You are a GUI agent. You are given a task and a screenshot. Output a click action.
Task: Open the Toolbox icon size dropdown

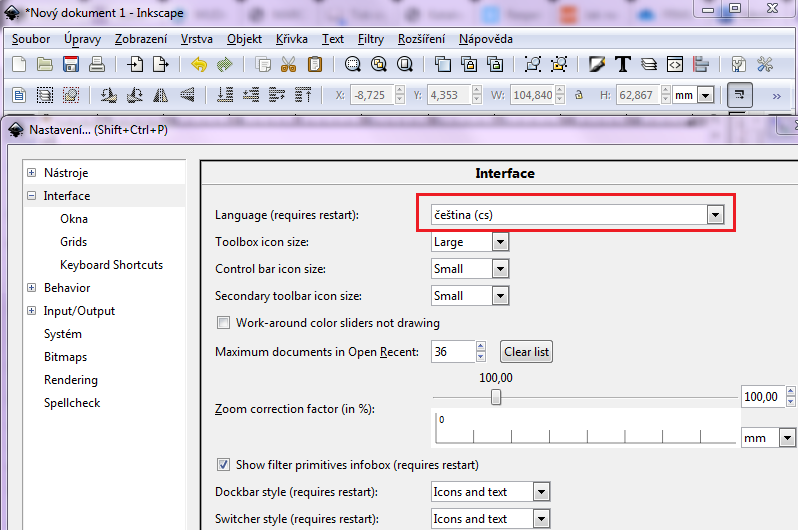[x=500, y=242]
